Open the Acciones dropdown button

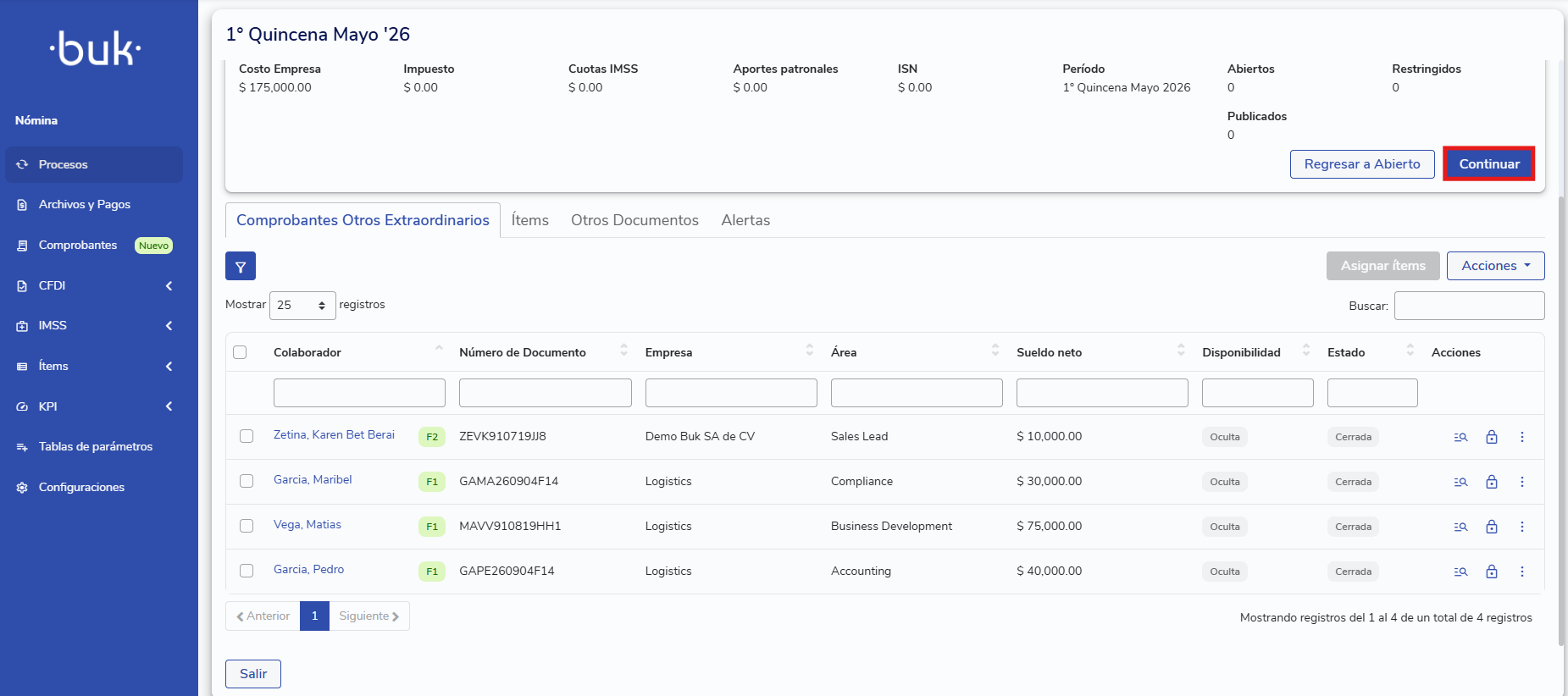click(1495, 266)
